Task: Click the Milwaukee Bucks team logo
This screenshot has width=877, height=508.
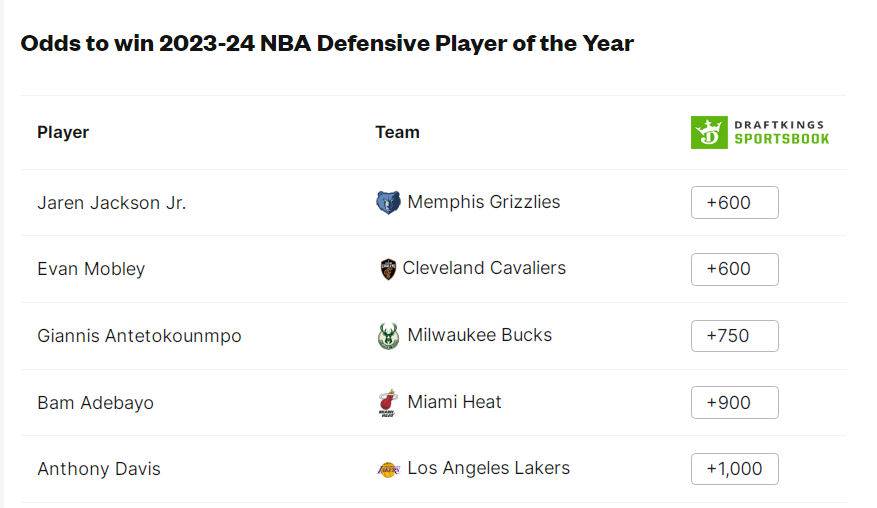Action: tap(388, 336)
